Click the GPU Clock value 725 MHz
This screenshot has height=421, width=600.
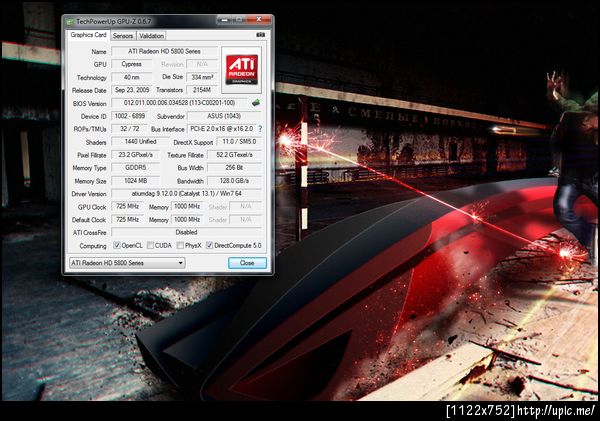click(x=127, y=206)
